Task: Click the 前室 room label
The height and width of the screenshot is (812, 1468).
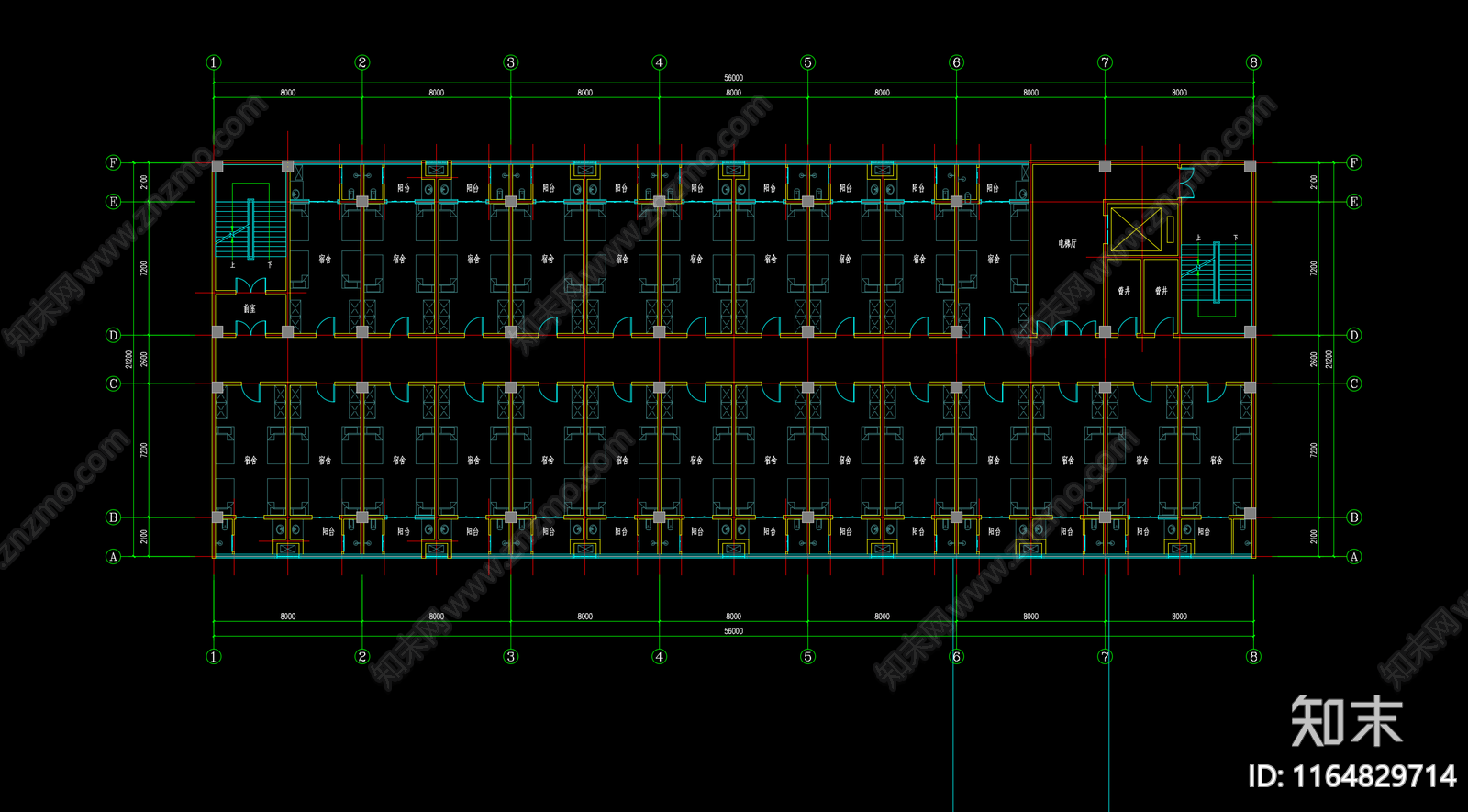Action: pyautogui.click(x=250, y=309)
